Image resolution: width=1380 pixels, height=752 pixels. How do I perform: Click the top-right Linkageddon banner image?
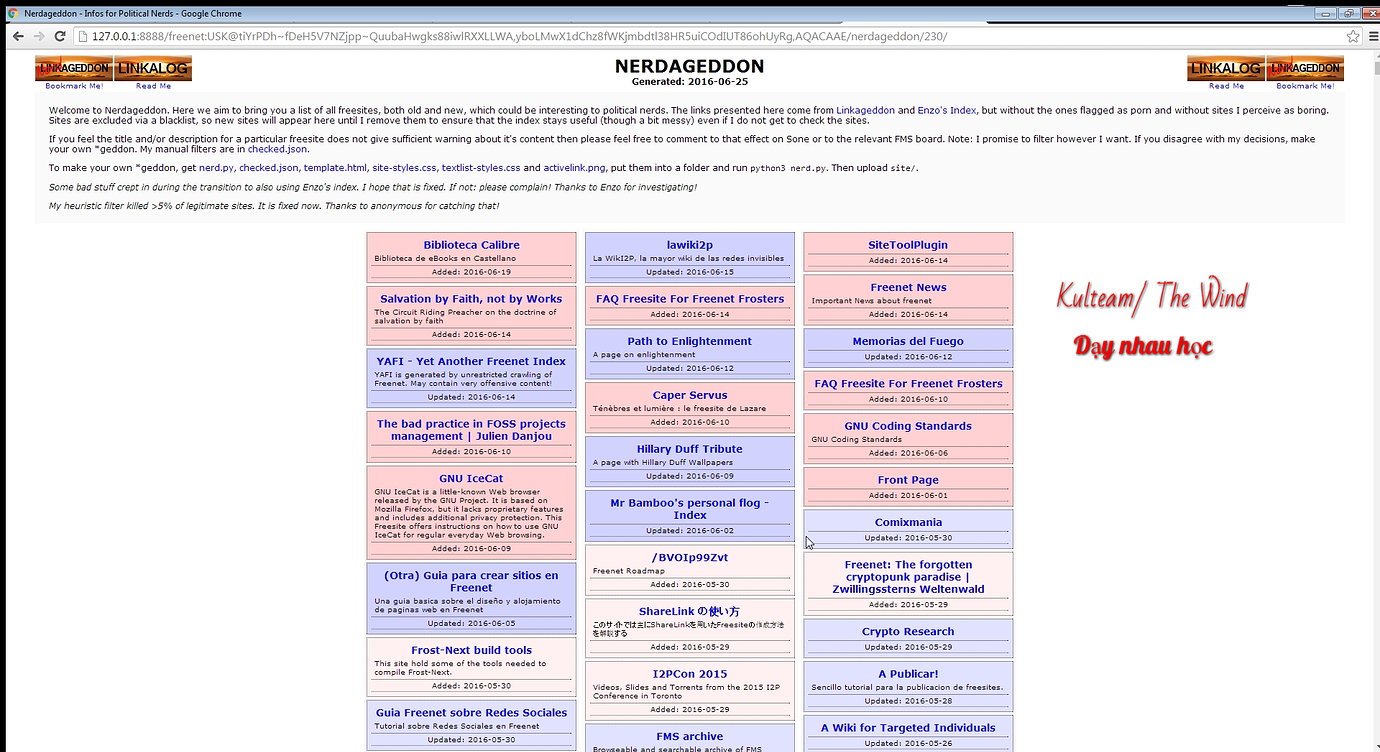pos(1305,68)
